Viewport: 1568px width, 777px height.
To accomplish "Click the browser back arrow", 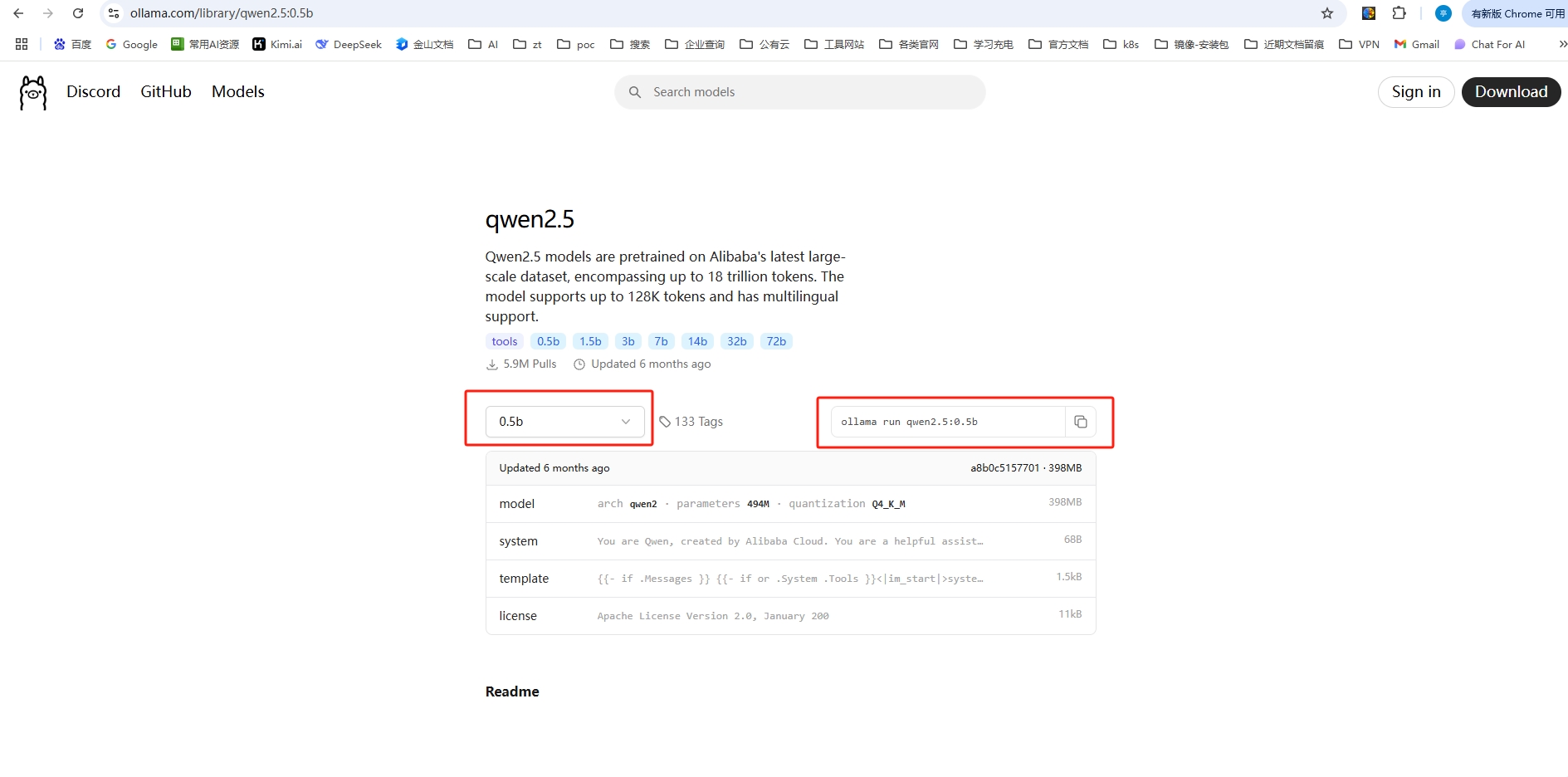I will 18,13.
